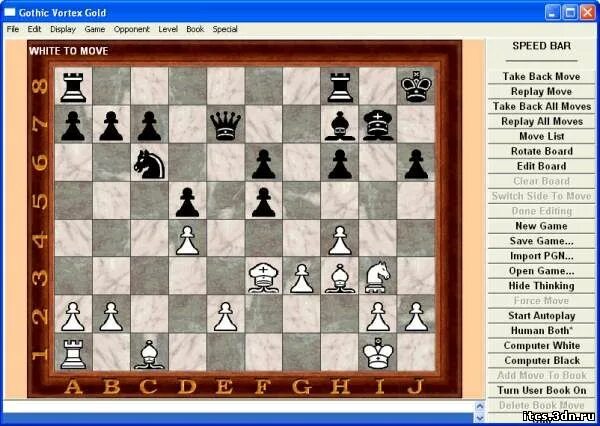
Task: Select the white pawn on H4
Action: point(340,240)
